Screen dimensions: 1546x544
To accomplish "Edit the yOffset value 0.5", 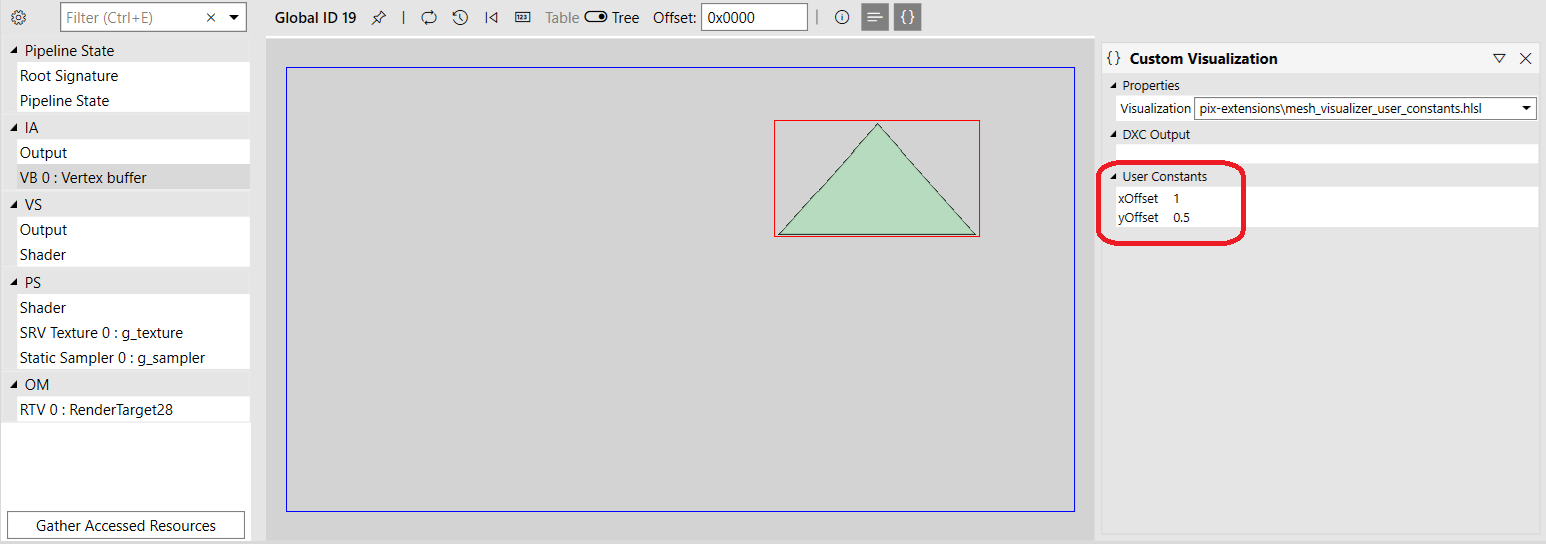I will pos(1181,217).
